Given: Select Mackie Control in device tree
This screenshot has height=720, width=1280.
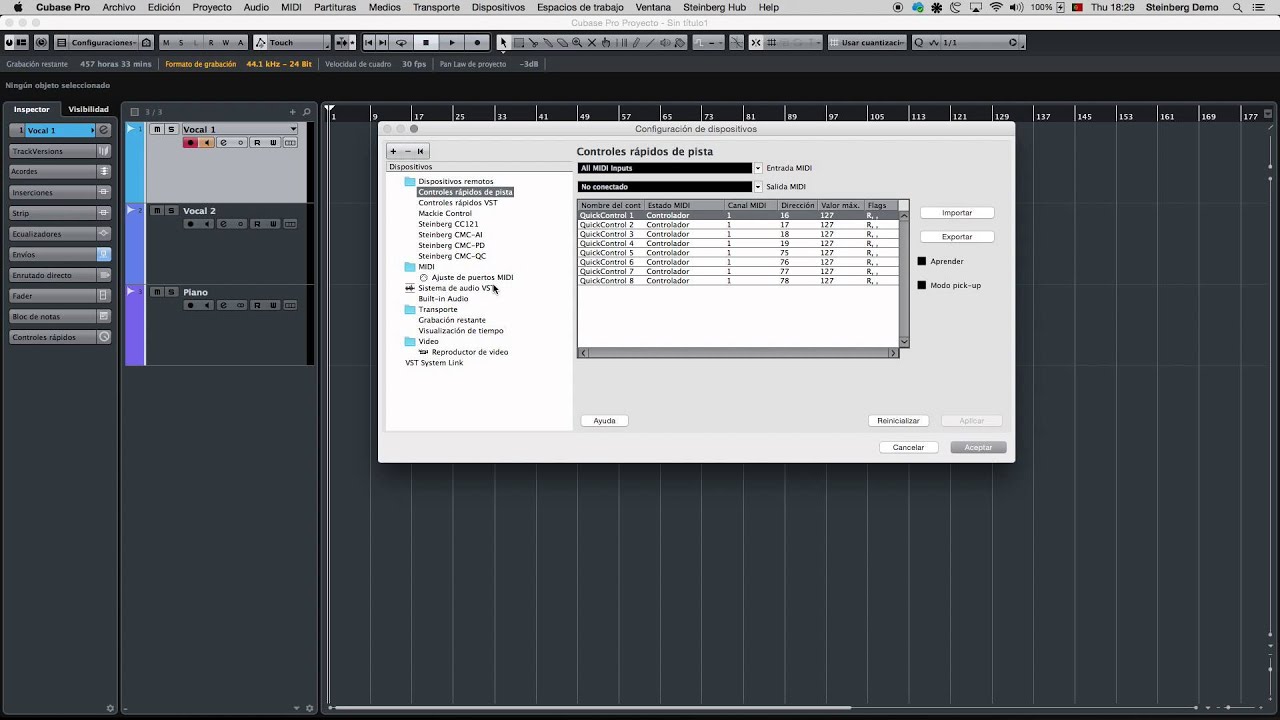Looking at the screenshot, I should click(445, 213).
